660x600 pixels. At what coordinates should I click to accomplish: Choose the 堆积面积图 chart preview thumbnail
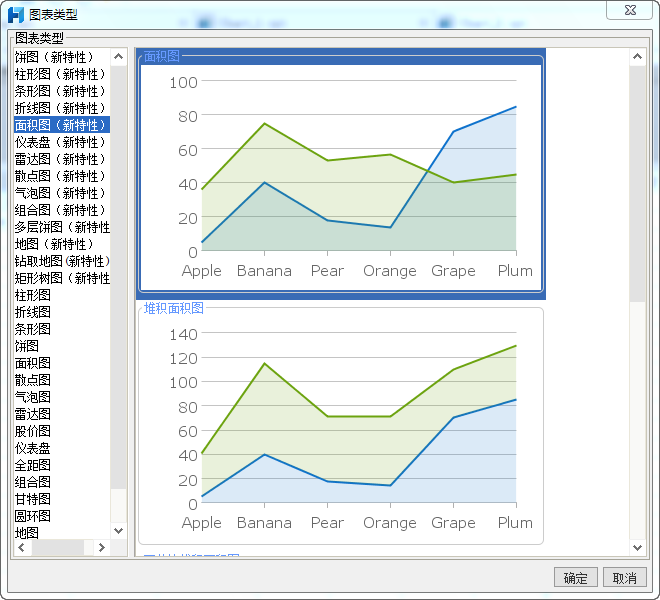(341, 426)
